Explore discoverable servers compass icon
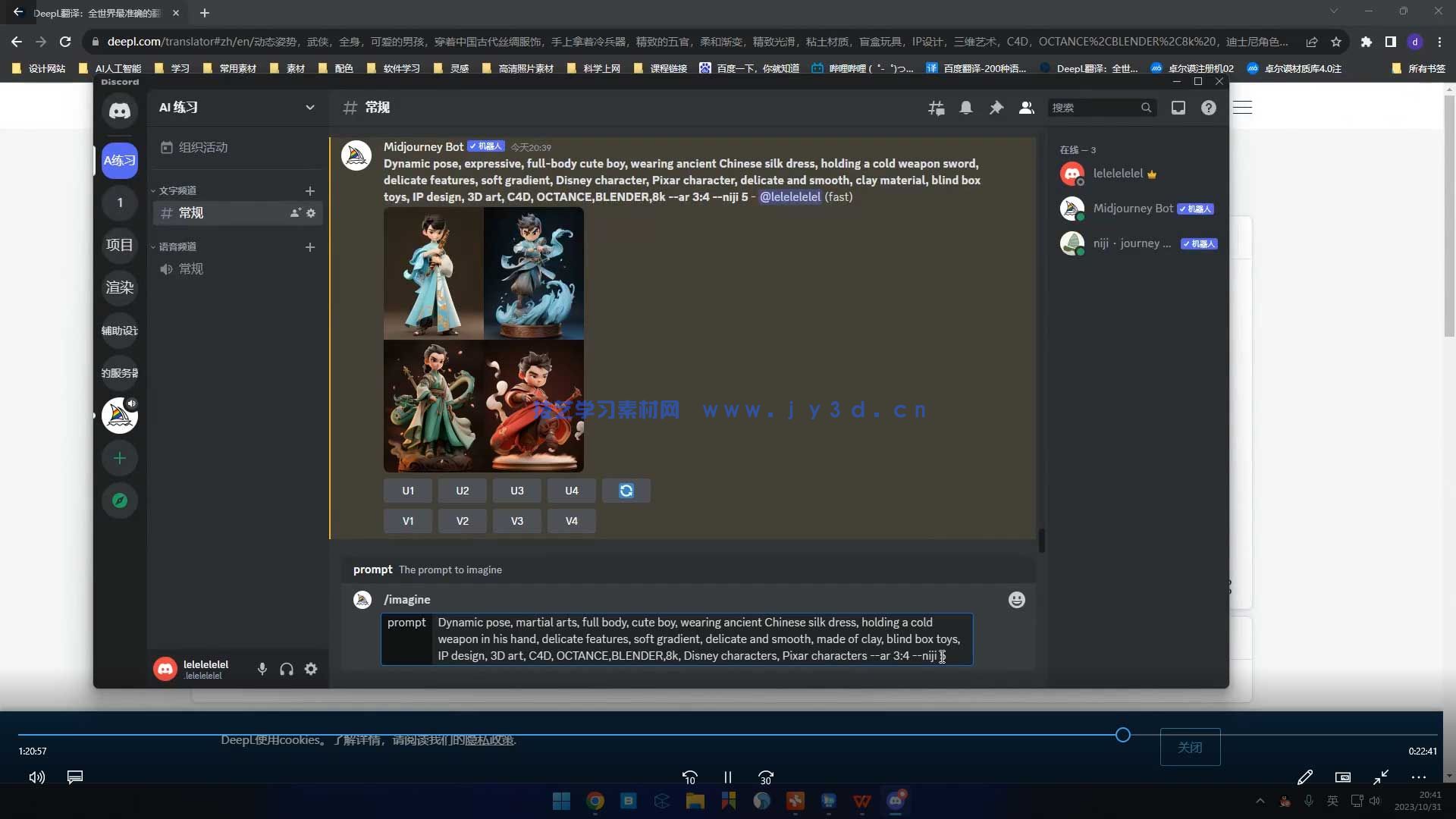This screenshot has width=1456, height=819. (x=120, y=500)
